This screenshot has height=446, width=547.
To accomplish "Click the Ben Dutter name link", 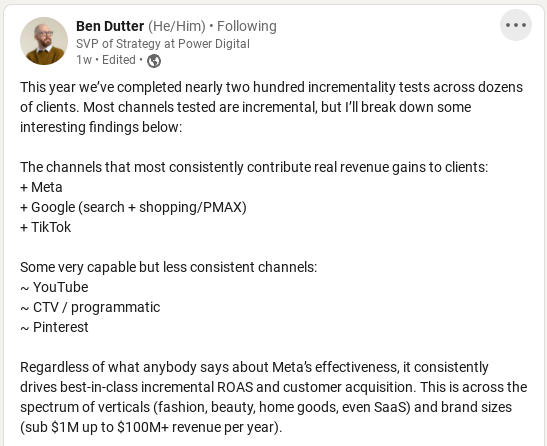I will pos(110,26).
